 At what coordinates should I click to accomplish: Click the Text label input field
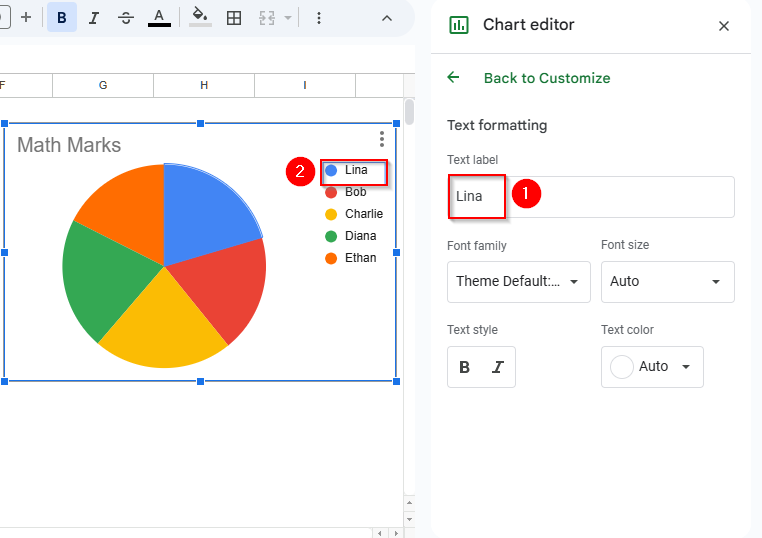point(590,197)
